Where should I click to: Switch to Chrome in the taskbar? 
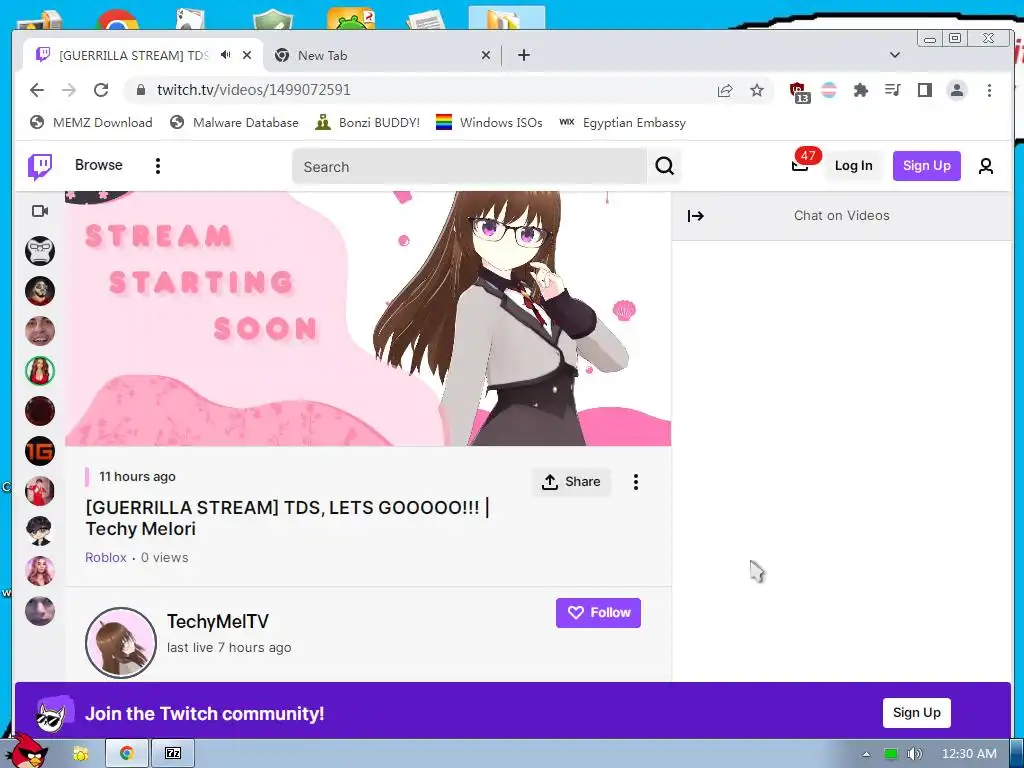[127, 754]
